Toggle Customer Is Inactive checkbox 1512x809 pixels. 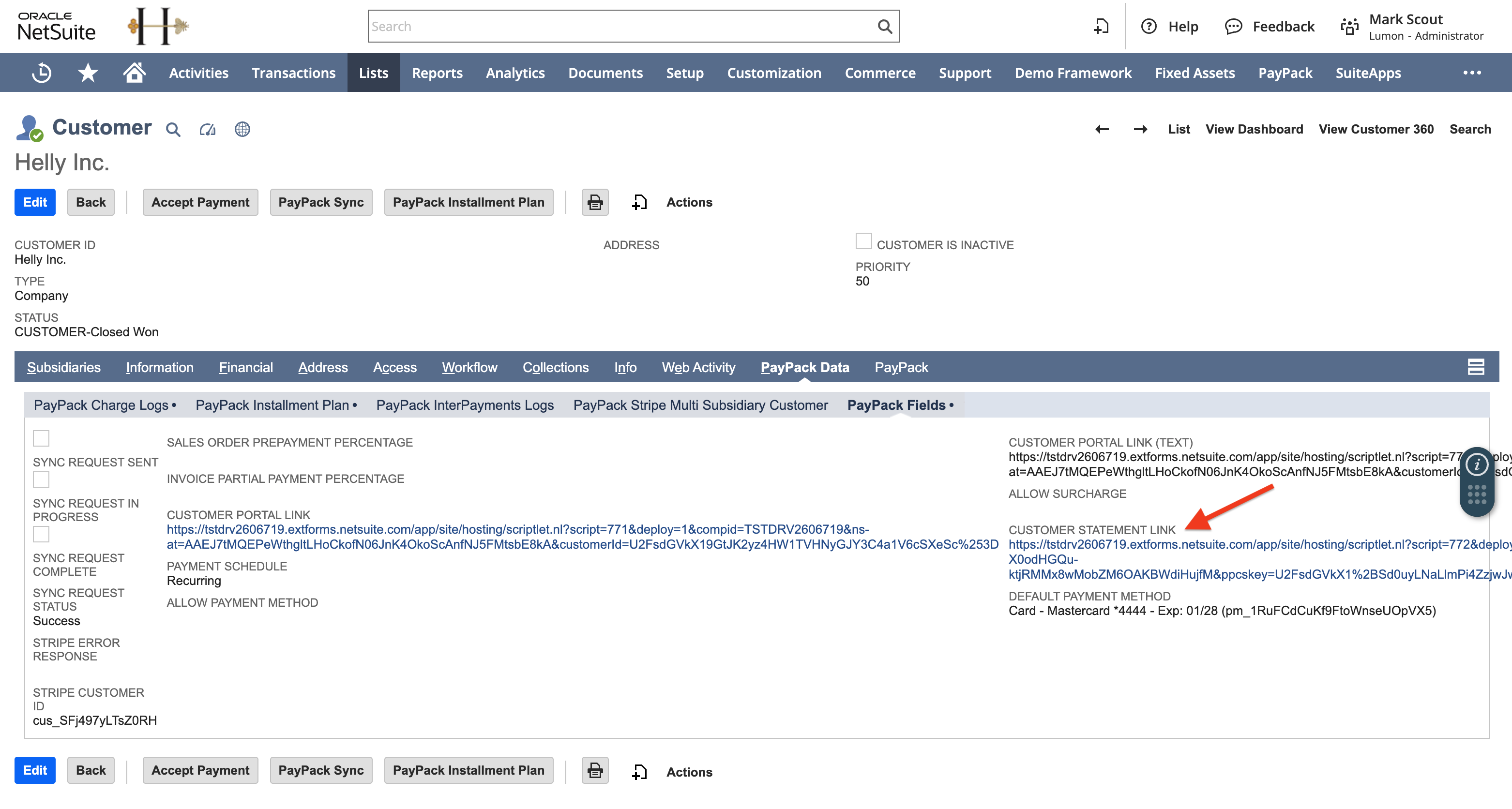coord(863,241)
